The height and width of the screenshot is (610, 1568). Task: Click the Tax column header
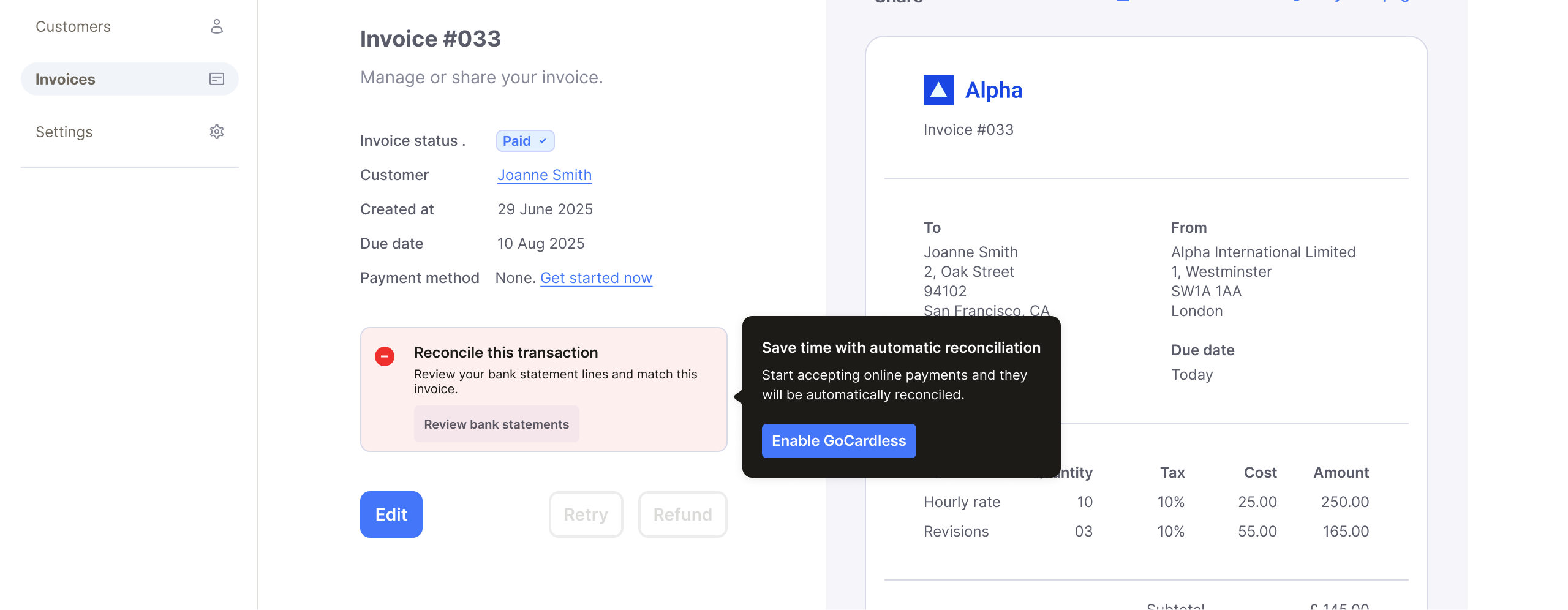pyautogui.click(x=1172, y=473)
